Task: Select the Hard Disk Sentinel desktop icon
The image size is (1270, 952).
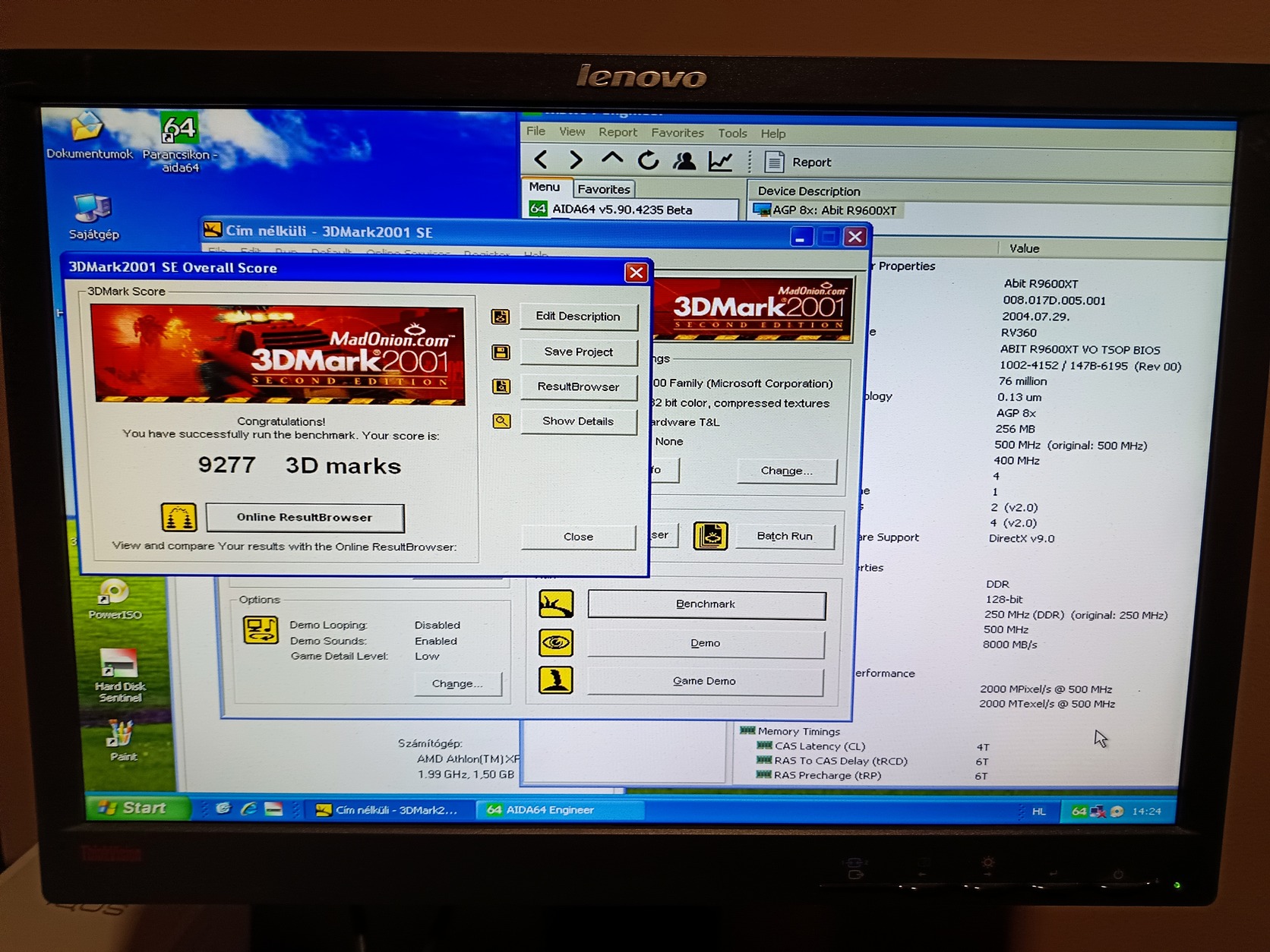Action: coord(119,676)
